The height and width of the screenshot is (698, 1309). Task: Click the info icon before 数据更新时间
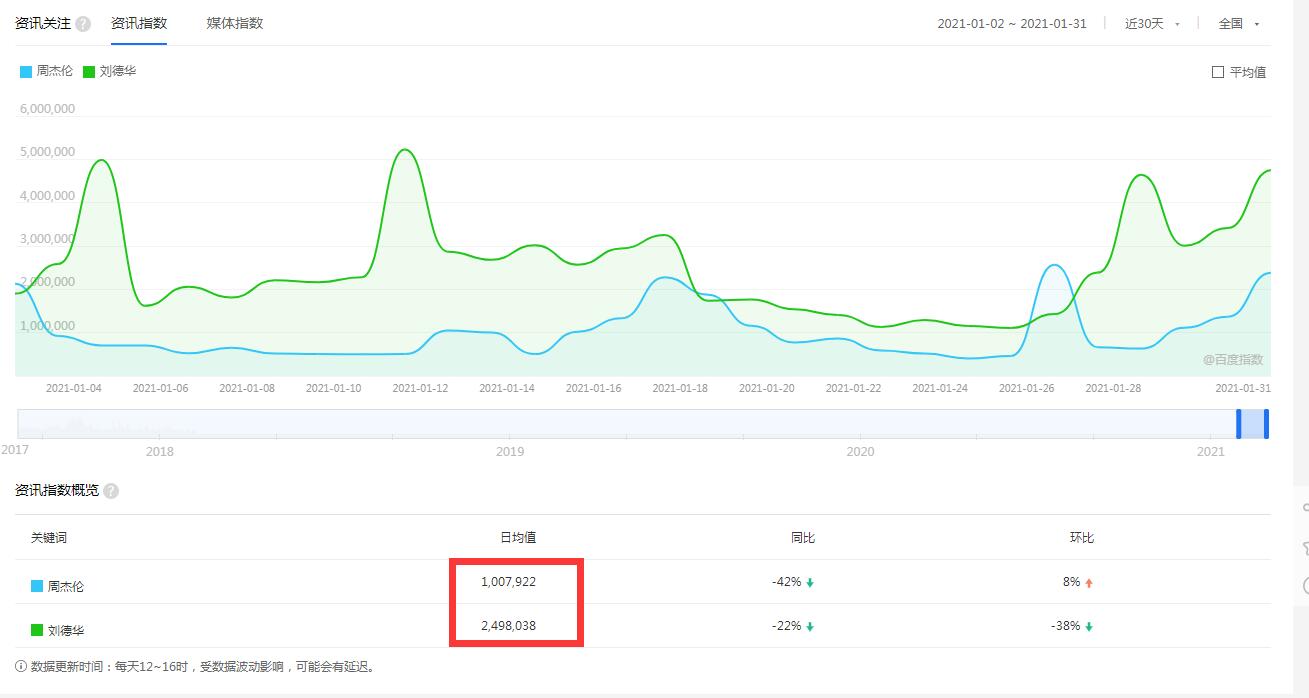tap(21, 666)
